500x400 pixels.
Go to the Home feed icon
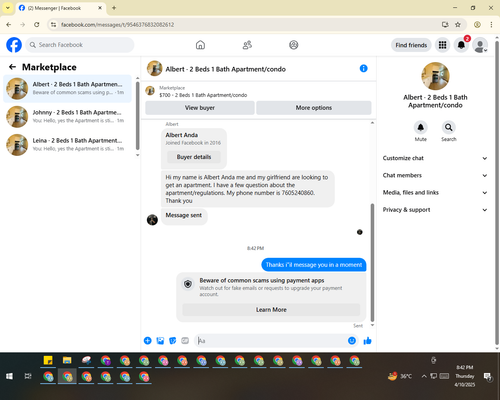coord(200,45)
